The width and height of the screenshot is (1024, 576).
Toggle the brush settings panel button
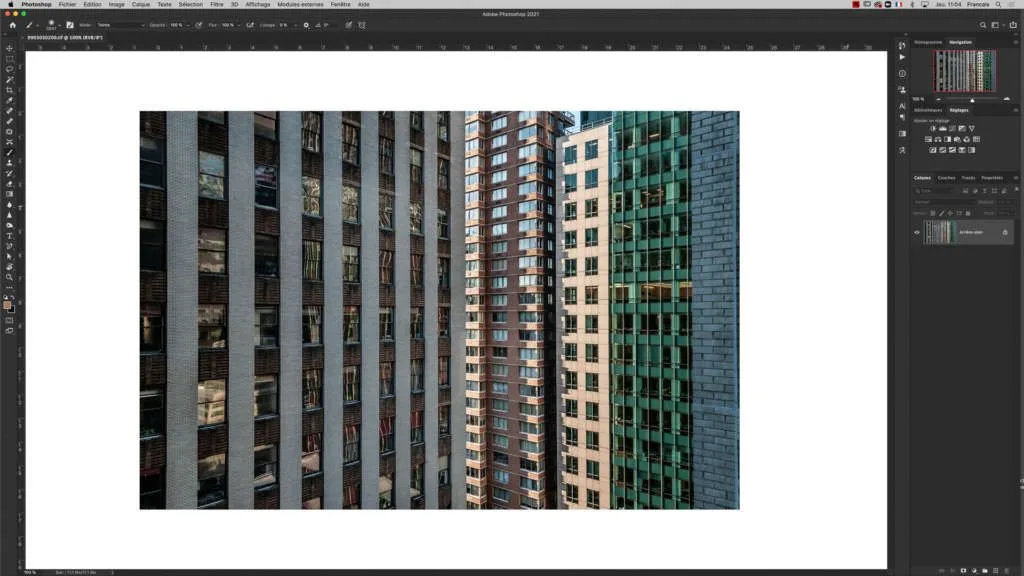(x=70, y=25)
